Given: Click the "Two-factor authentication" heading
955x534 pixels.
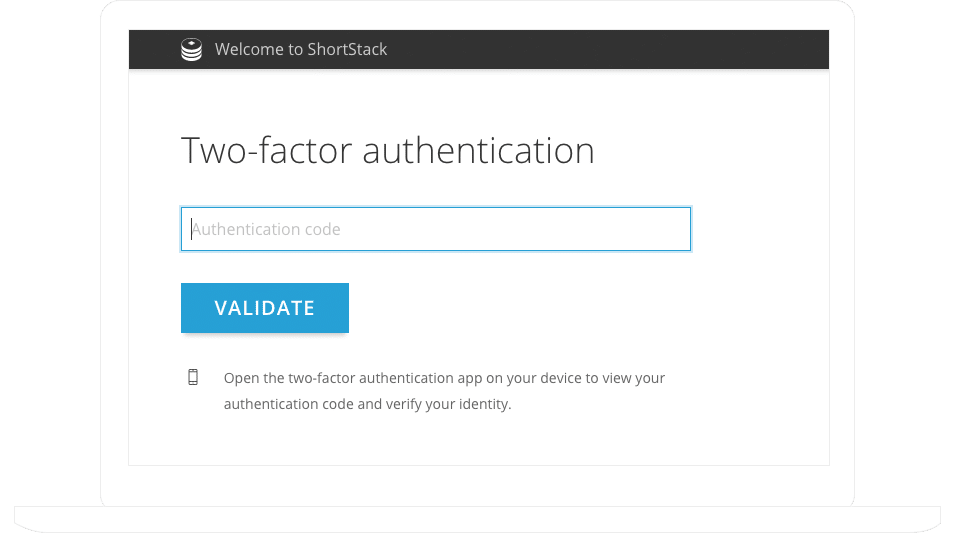Looking at the screenshot, I should [387, 150].
